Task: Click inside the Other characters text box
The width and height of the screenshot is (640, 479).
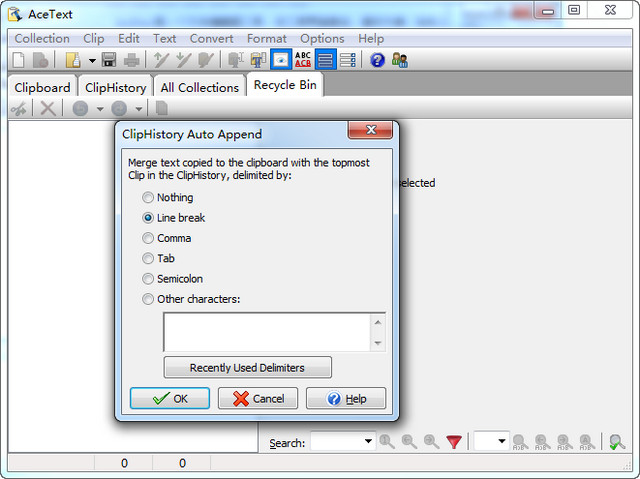Action: point(267,332)
